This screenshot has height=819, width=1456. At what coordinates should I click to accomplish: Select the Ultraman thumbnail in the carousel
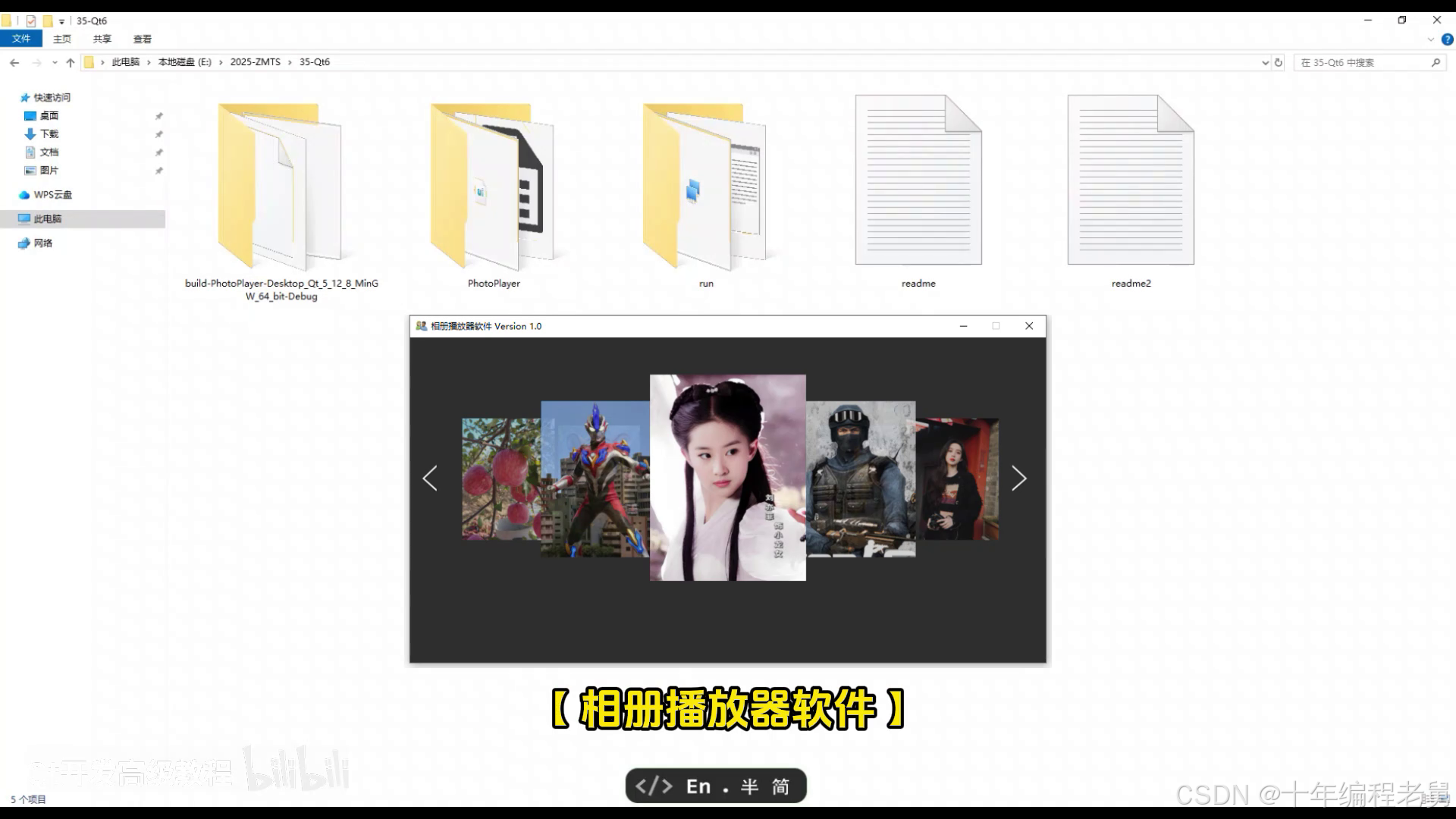click(x=595, y=479)
